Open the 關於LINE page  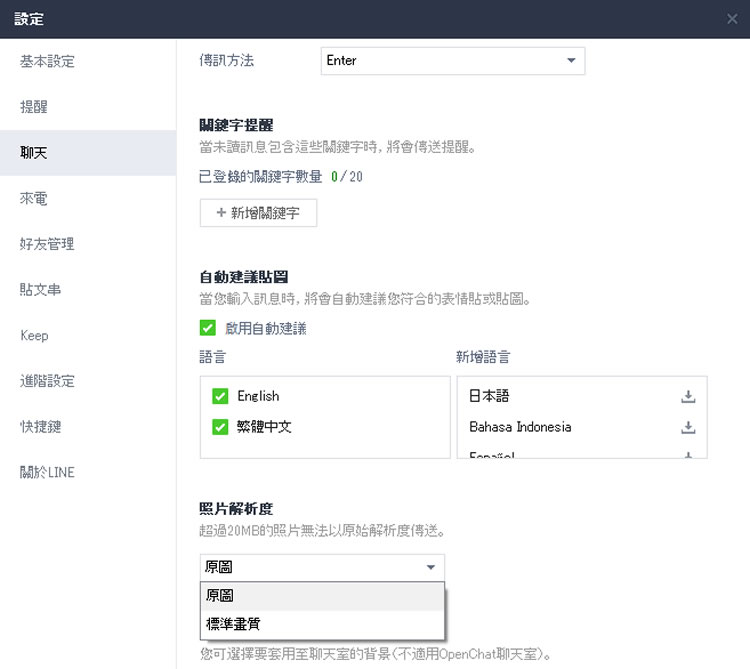(48, 472)
